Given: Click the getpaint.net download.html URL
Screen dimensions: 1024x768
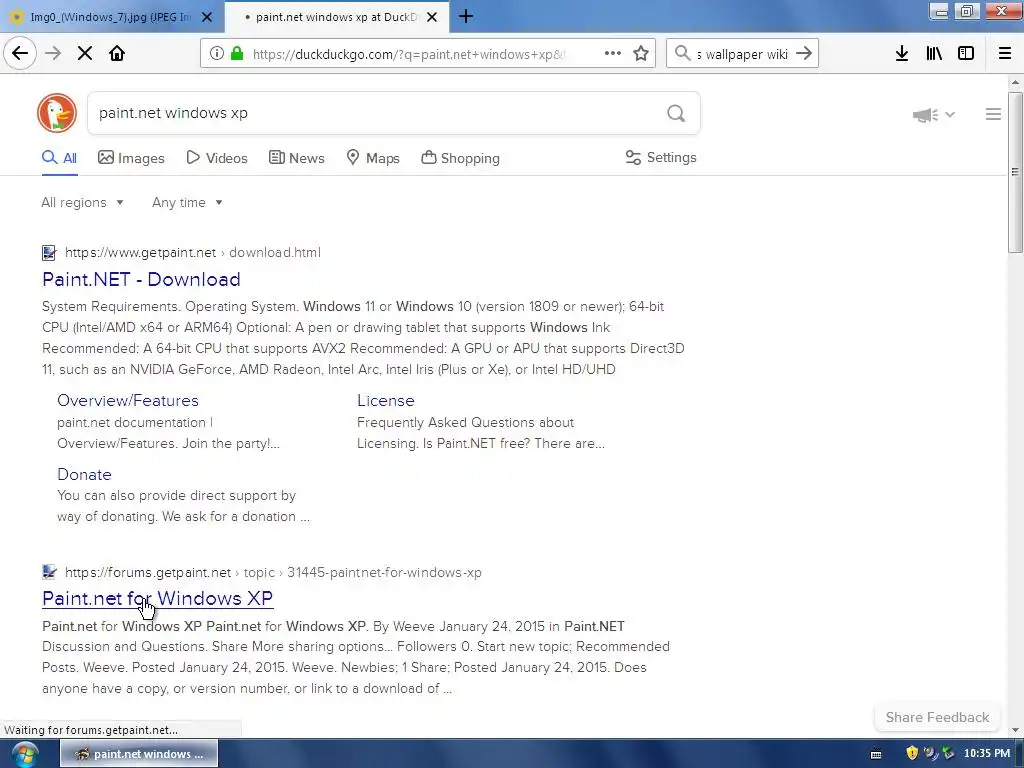Looking at the screenshot, I should click(193, 253).
